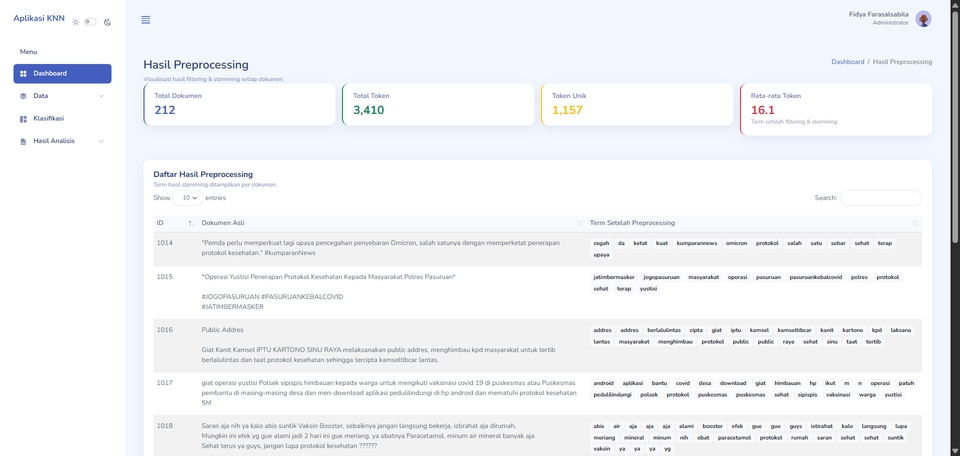Click the user avatar picture

[923, 19]
